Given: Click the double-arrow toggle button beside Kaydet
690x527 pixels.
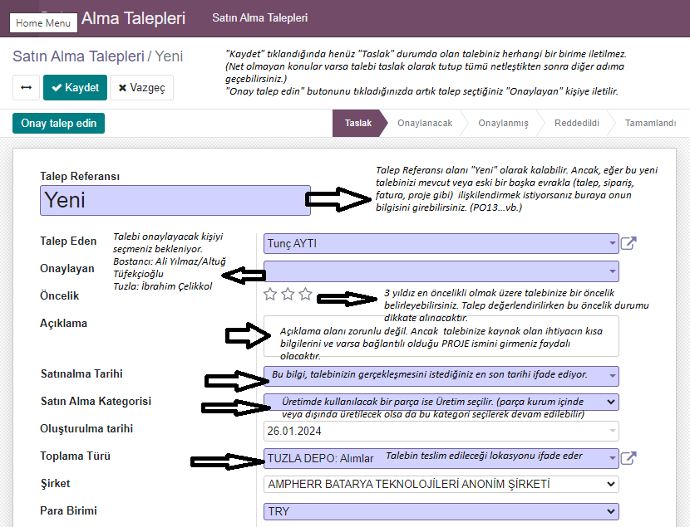Looking at the screenshot, I should coord(26,88).
